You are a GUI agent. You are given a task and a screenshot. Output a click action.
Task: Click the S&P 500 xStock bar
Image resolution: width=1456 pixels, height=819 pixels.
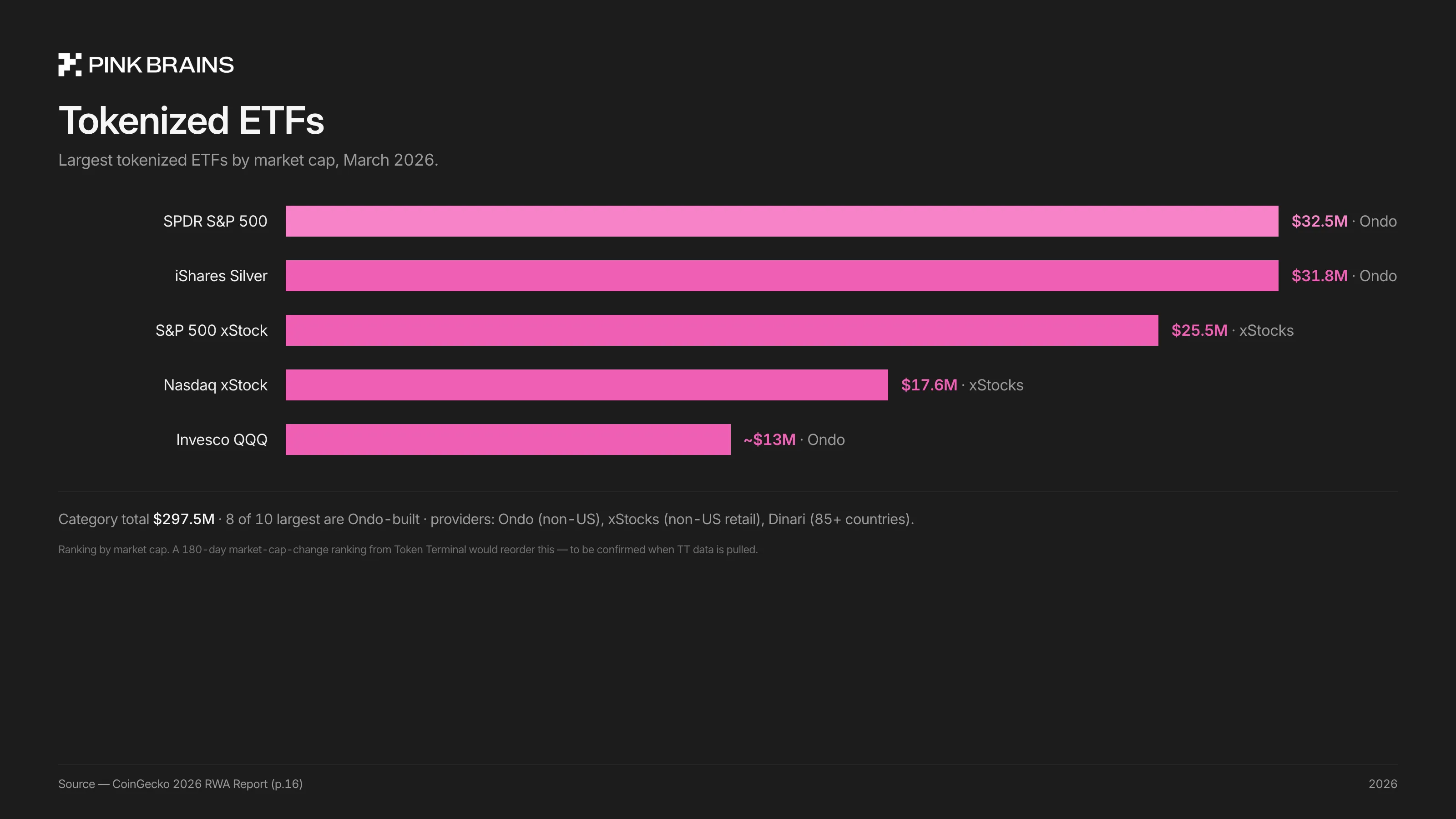[722, 331]
